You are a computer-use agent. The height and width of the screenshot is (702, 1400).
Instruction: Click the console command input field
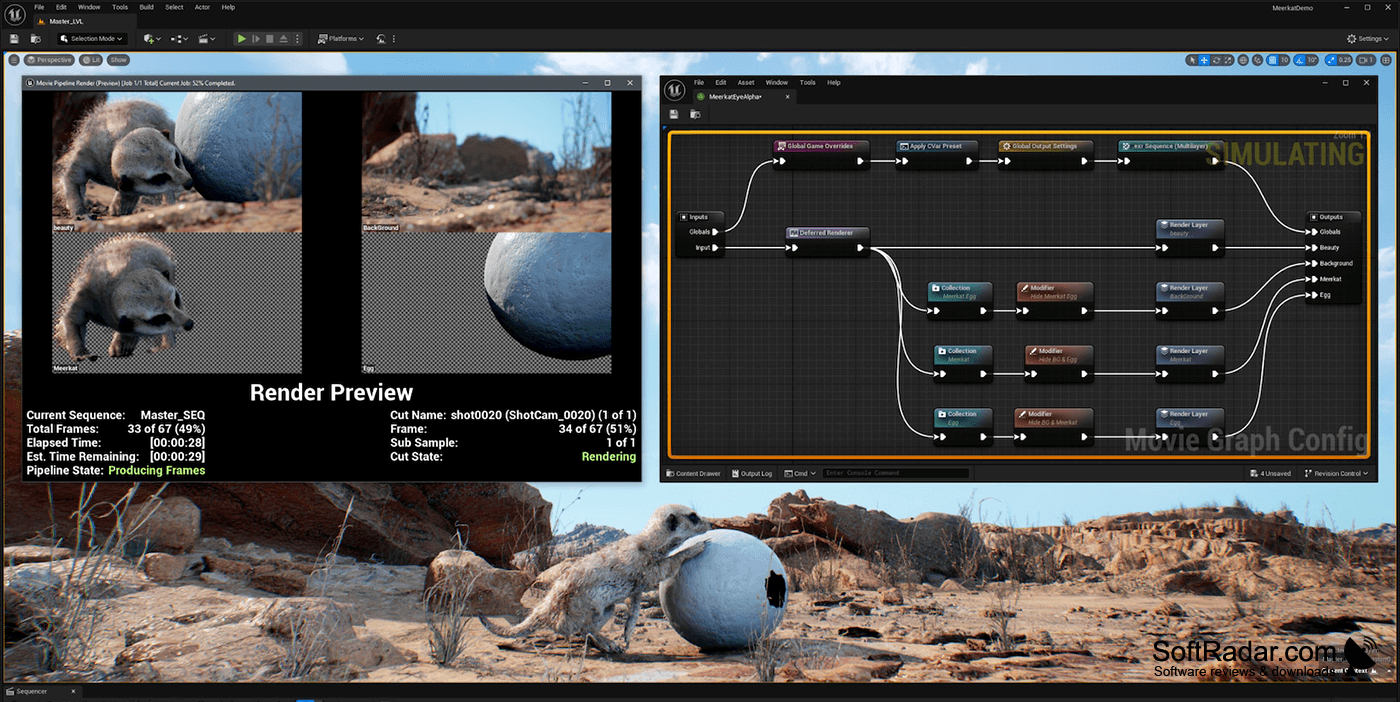pos(895,473)
